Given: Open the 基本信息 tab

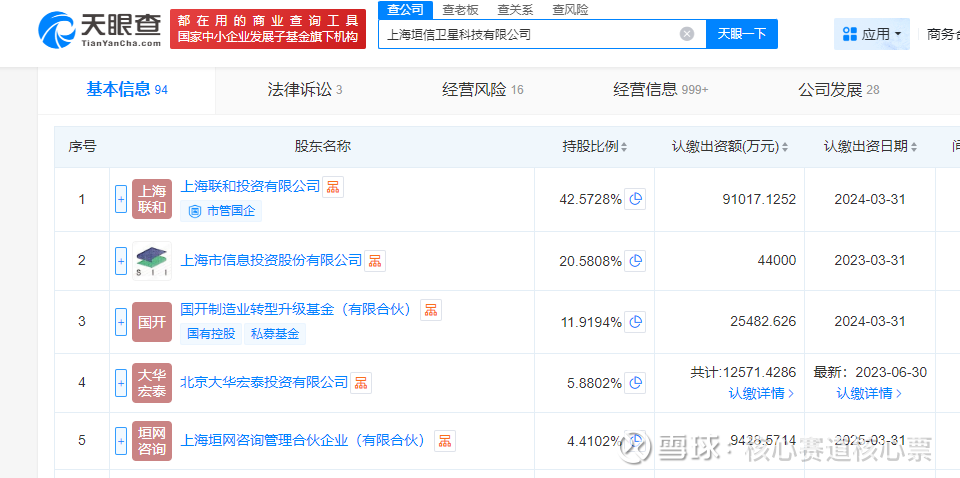Looking at the screenshot, I should pos(127,90).
